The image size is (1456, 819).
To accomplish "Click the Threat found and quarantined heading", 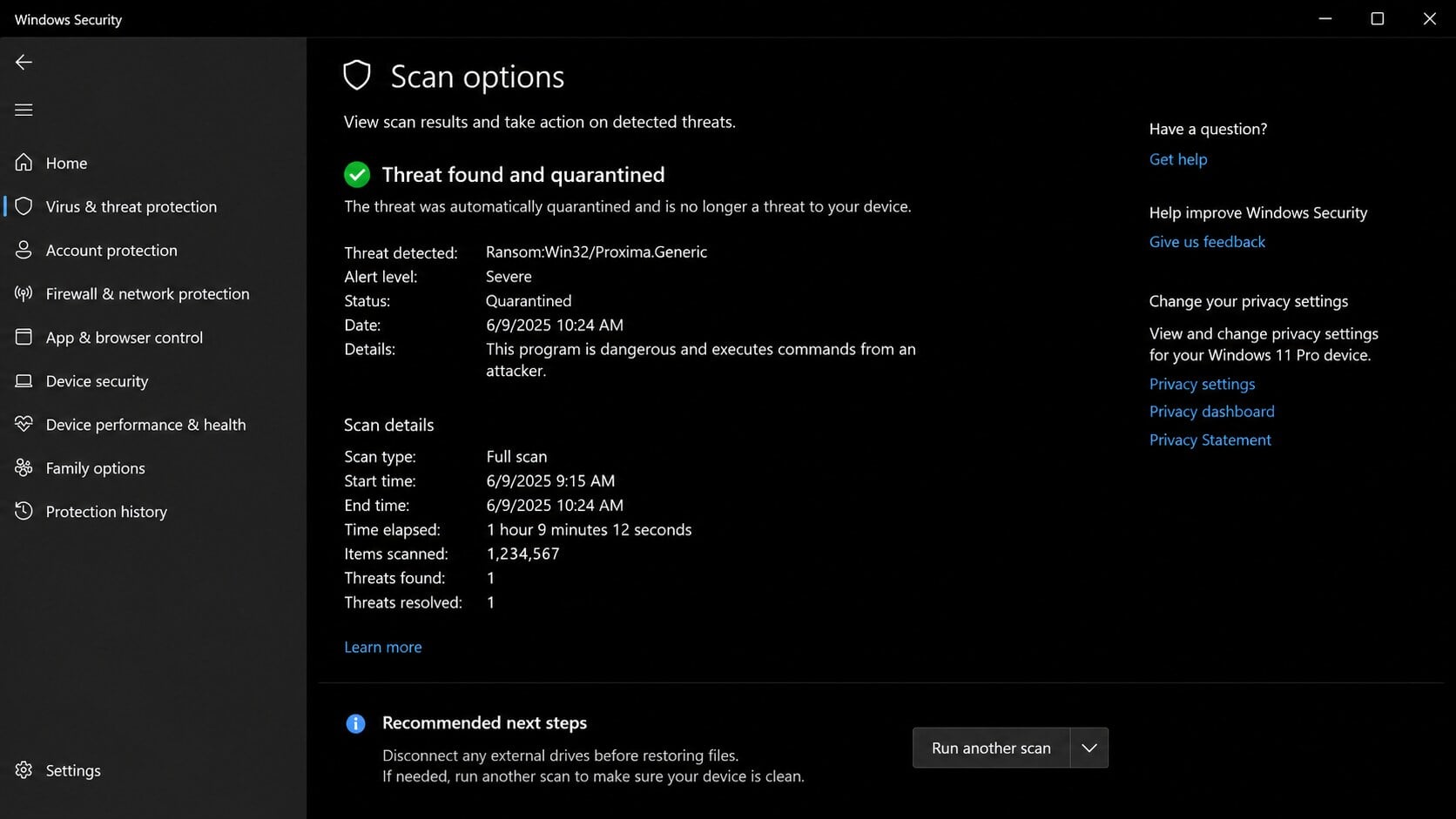I will click(x=522, y=174).
